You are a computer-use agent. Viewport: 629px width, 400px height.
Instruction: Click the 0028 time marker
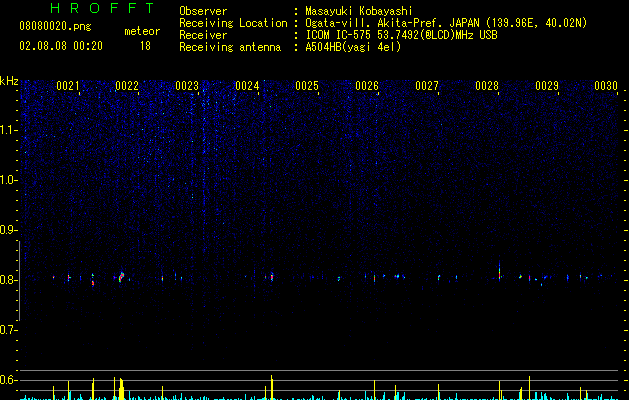tap(487, 86)
